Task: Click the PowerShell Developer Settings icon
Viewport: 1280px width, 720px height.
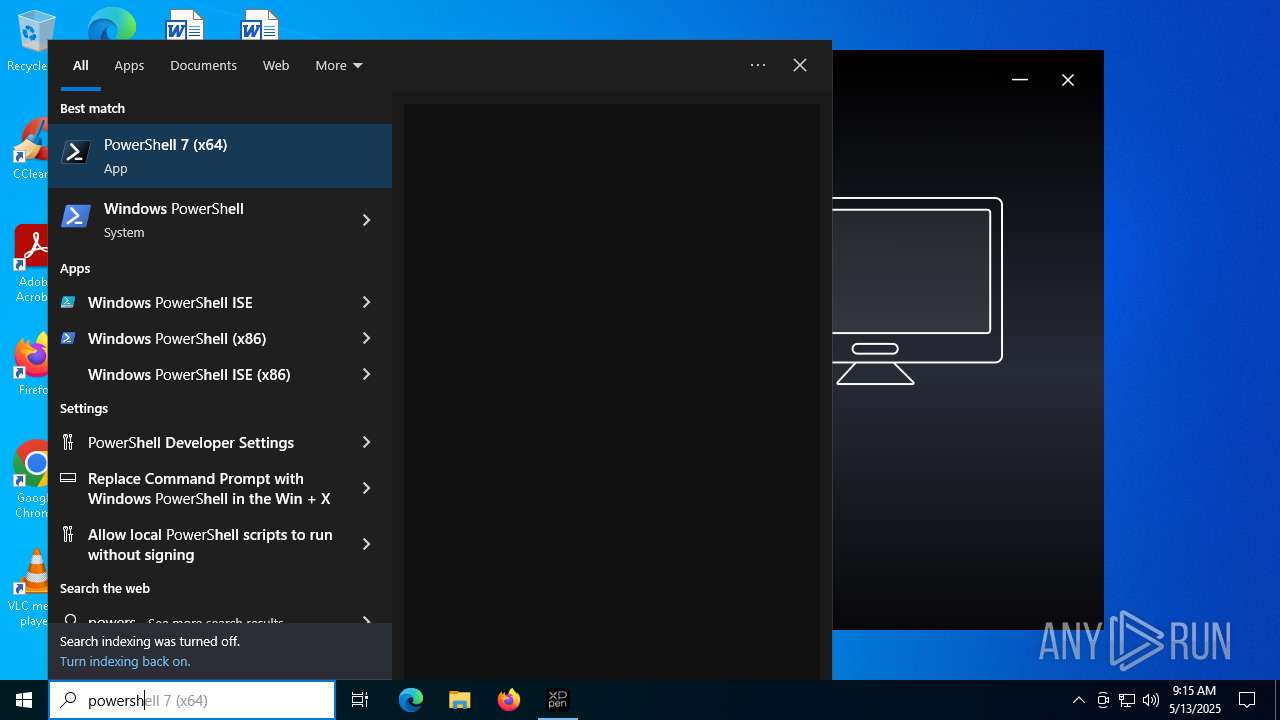Action: (68, 442)
